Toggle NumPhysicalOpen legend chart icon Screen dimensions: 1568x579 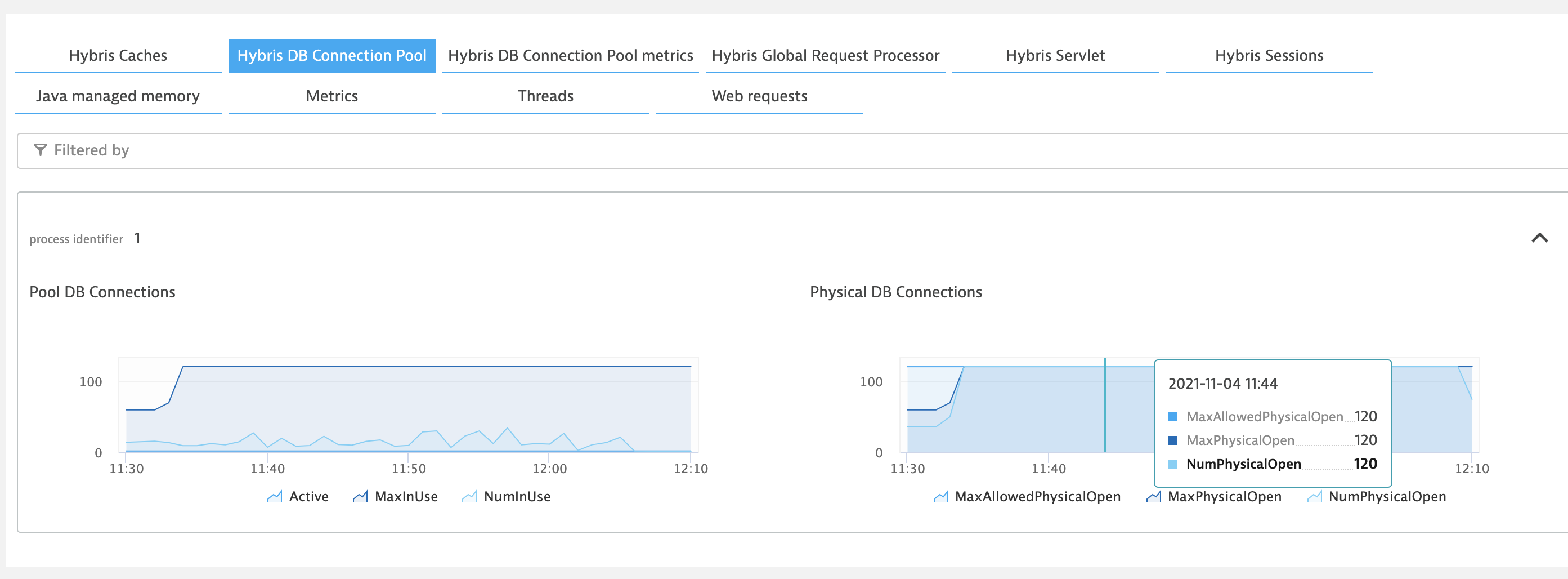[1314, 497]
